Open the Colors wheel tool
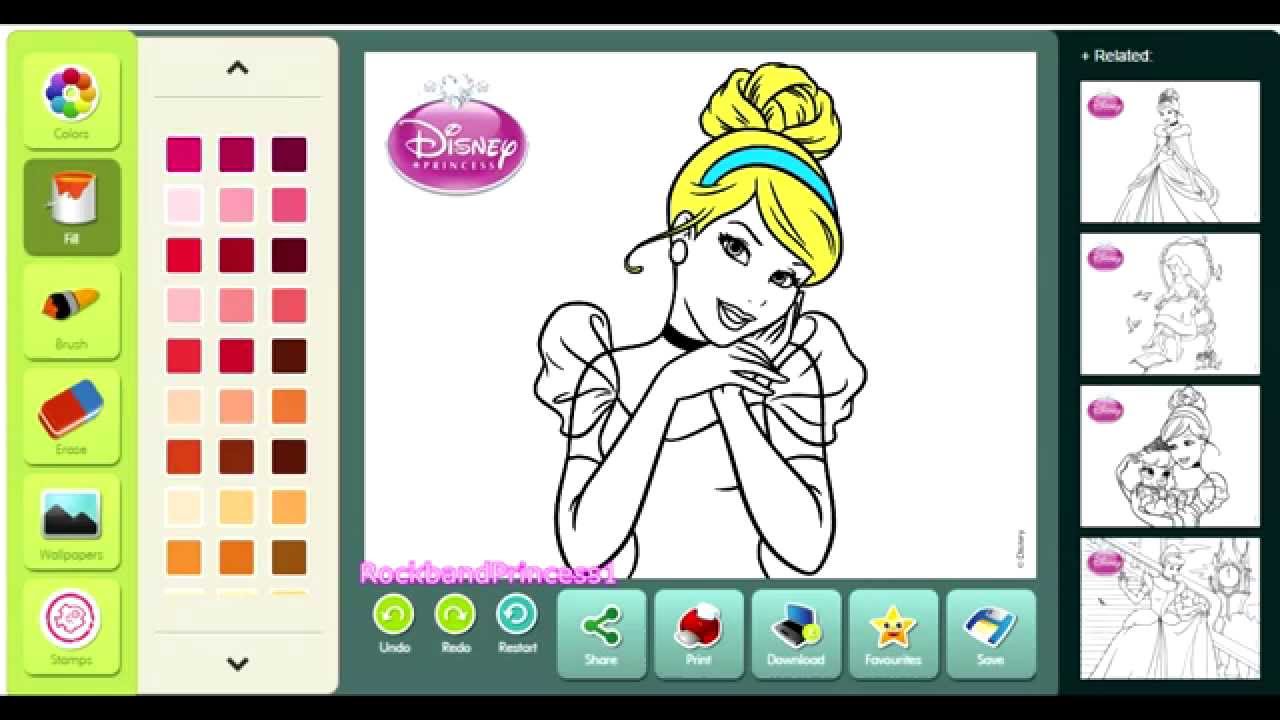1280x720 pixels. pos(71,101)
